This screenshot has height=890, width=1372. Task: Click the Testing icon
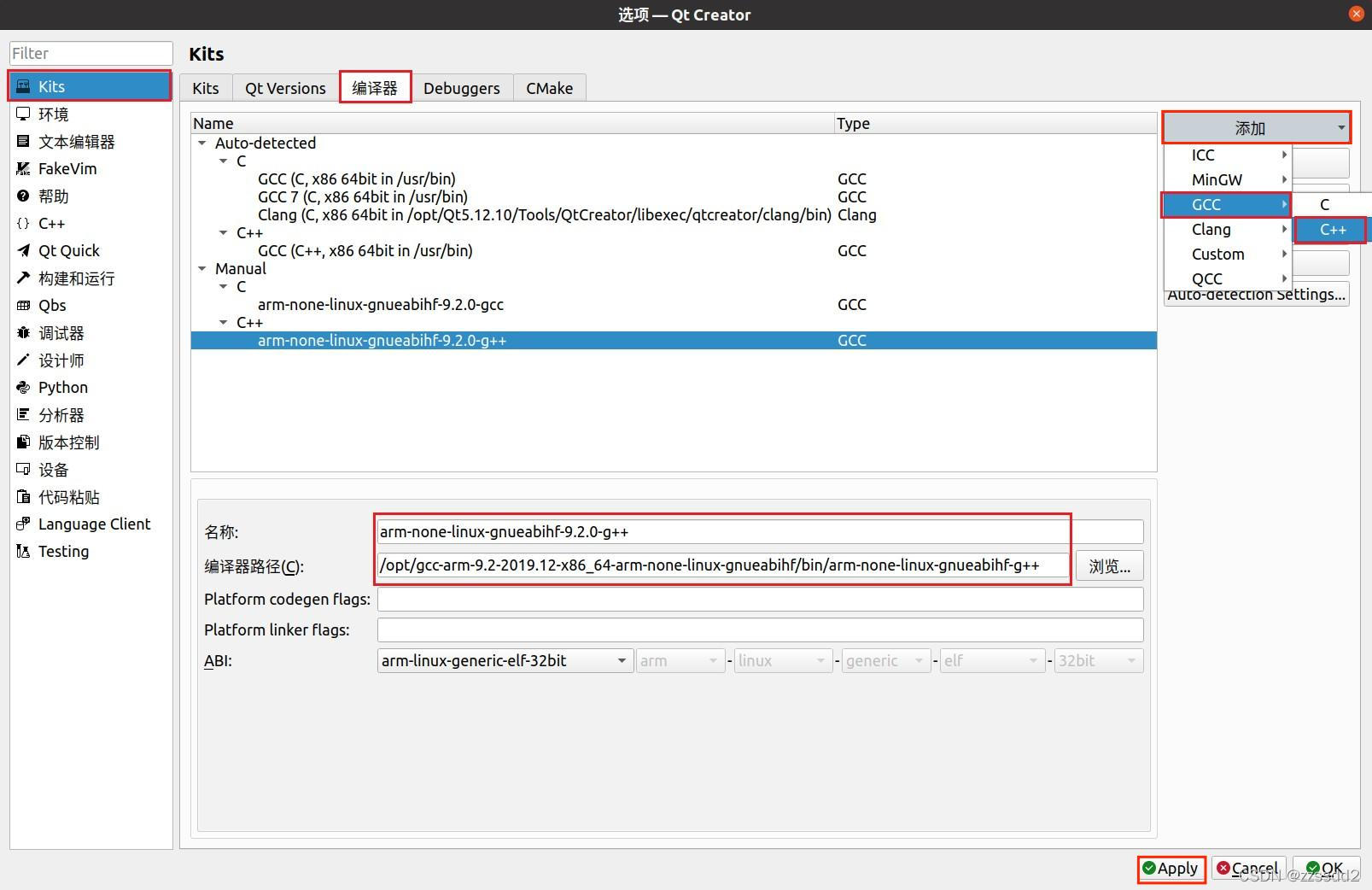23,551
